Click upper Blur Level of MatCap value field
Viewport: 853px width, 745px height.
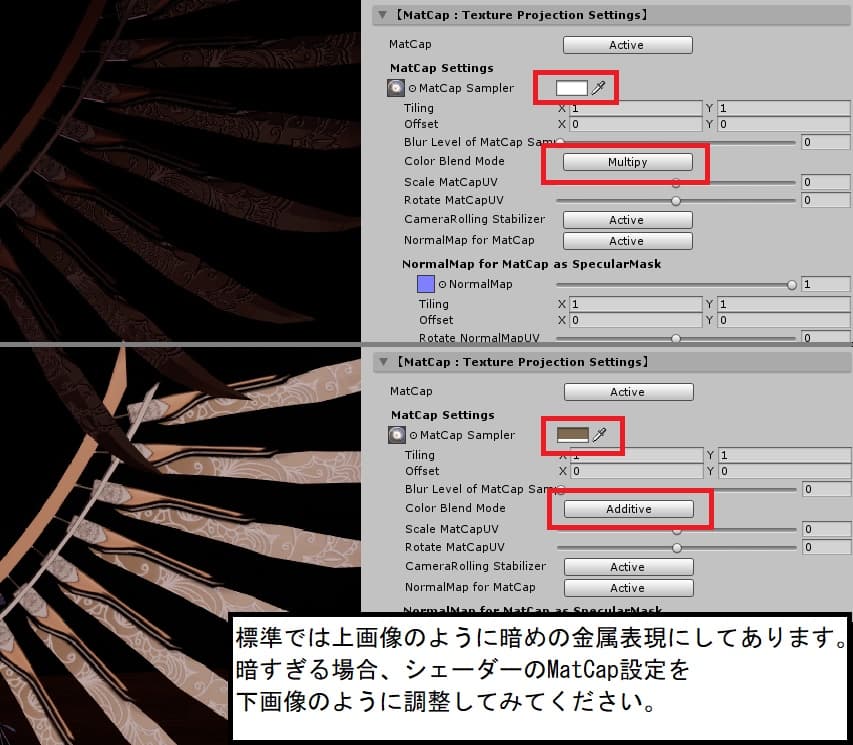pyautogui.click(x=826, y=142)
